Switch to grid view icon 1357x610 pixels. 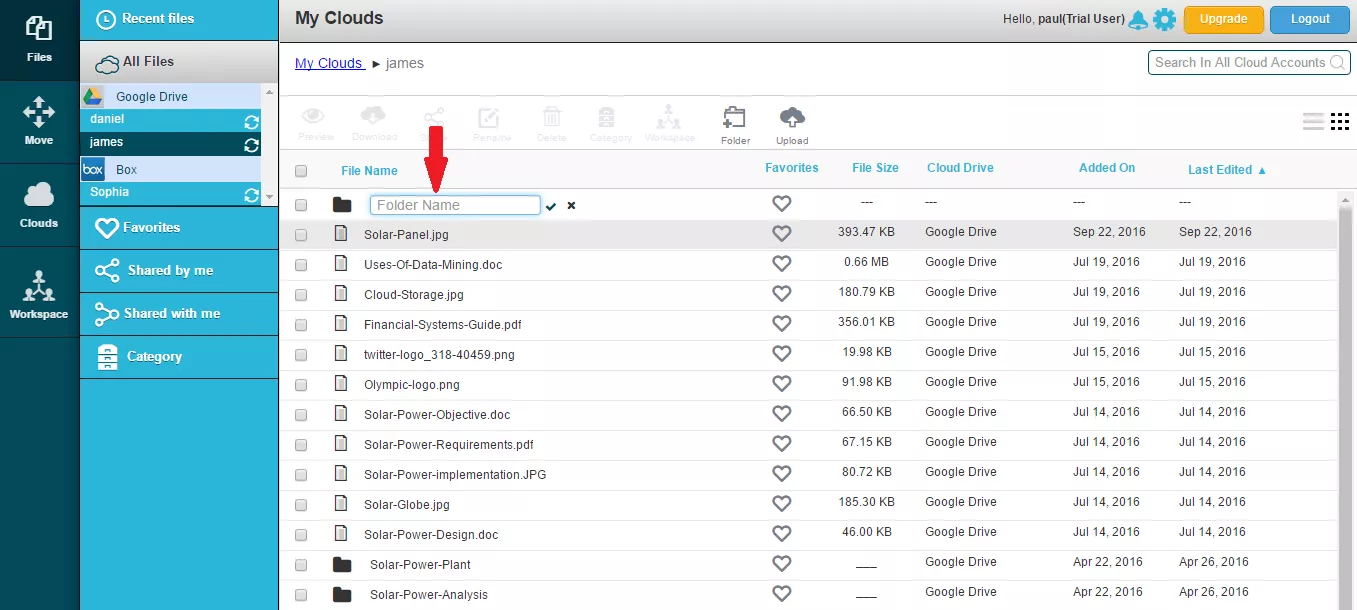[x=1340, y=122]
